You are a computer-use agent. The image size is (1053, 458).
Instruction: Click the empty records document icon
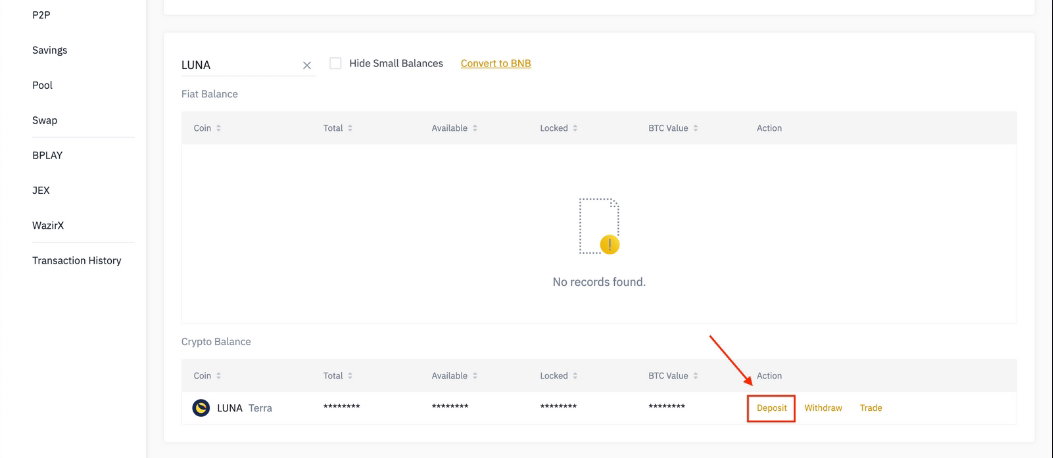(599, 226)
